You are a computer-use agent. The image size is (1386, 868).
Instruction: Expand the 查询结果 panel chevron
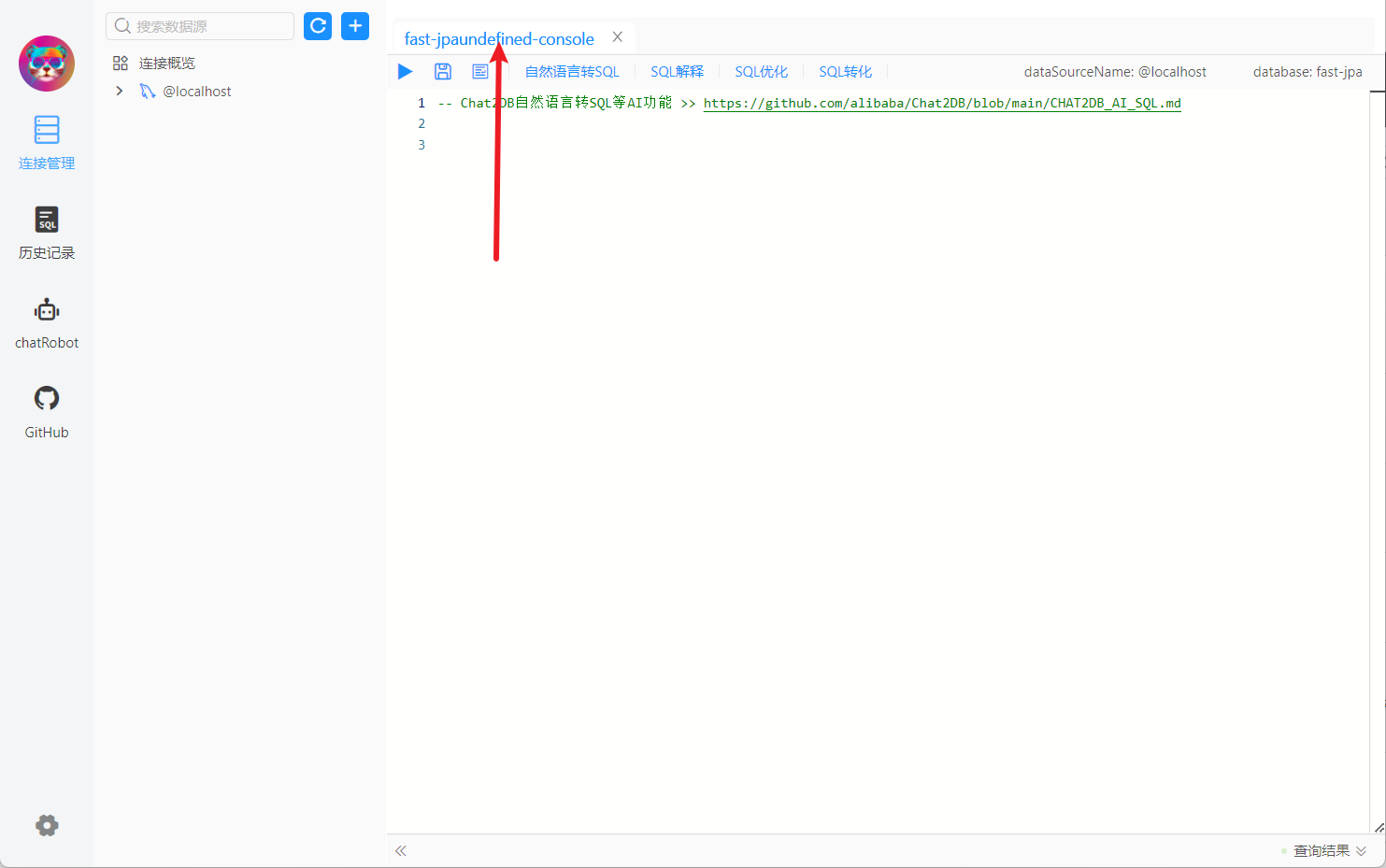(x=1363, y=850)
